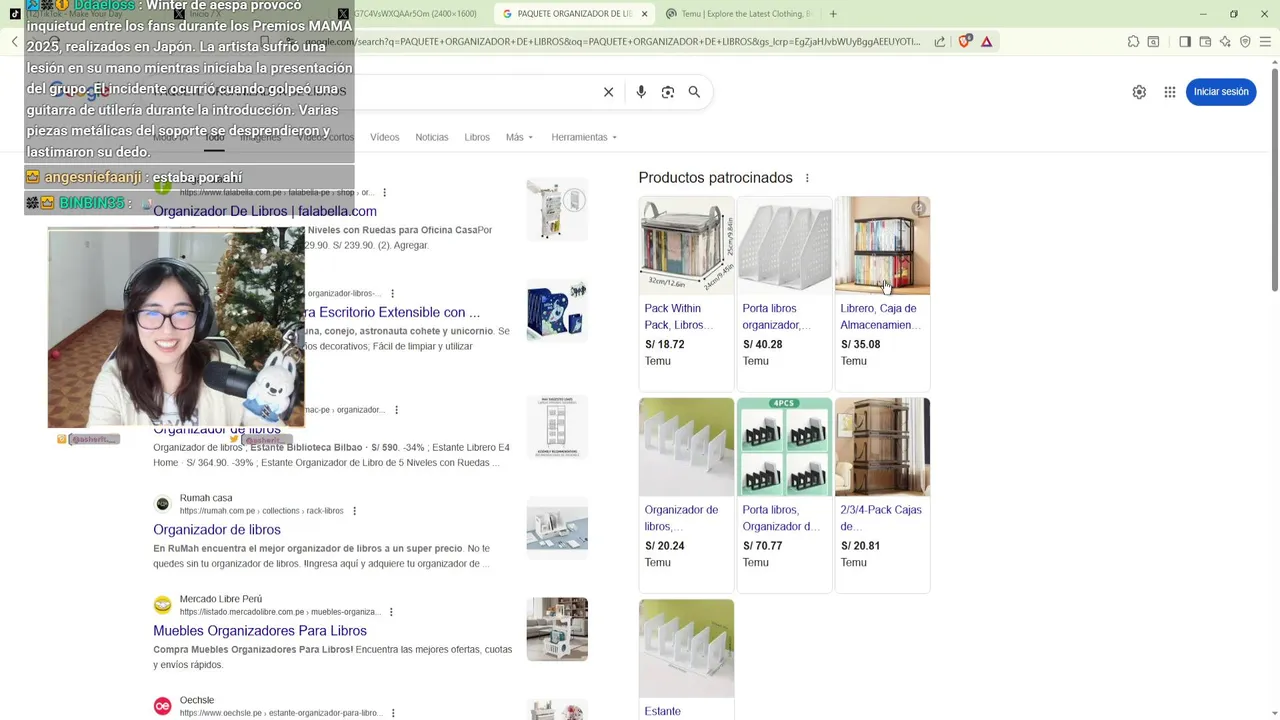Open Brave VPN shield icon
This screenshot has width=1280, height=720.
(x=1245, y=42)
